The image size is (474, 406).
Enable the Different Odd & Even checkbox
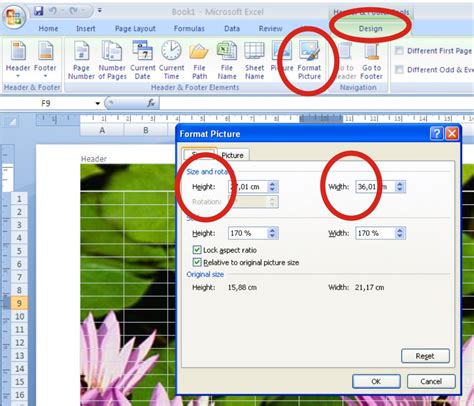click(x=399, y=70)
